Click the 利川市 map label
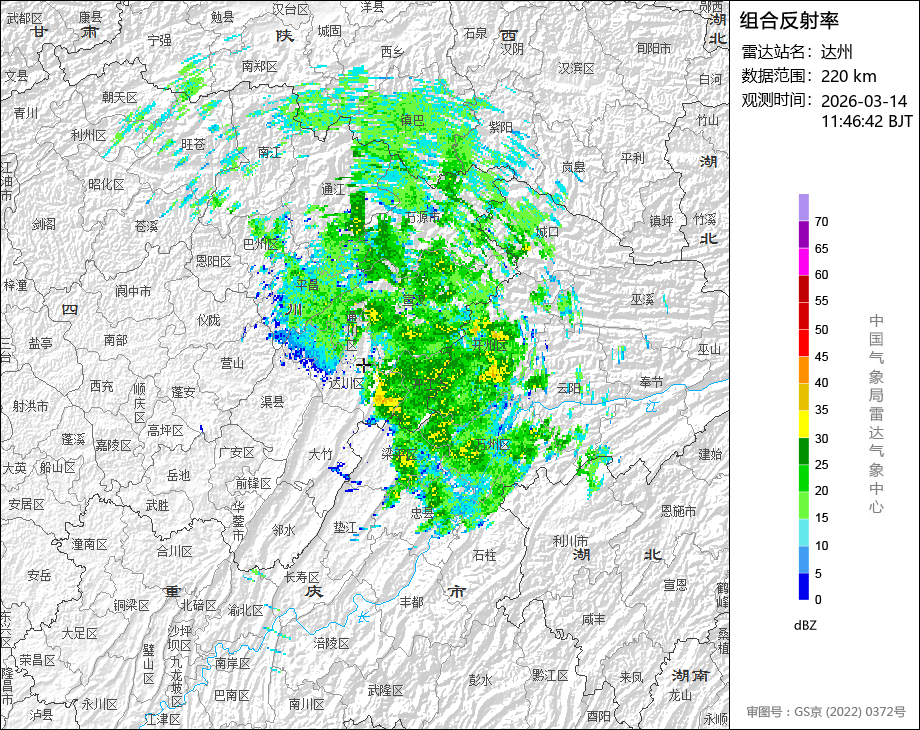Viewport: 920px width, 730px height. click(571, 540)
